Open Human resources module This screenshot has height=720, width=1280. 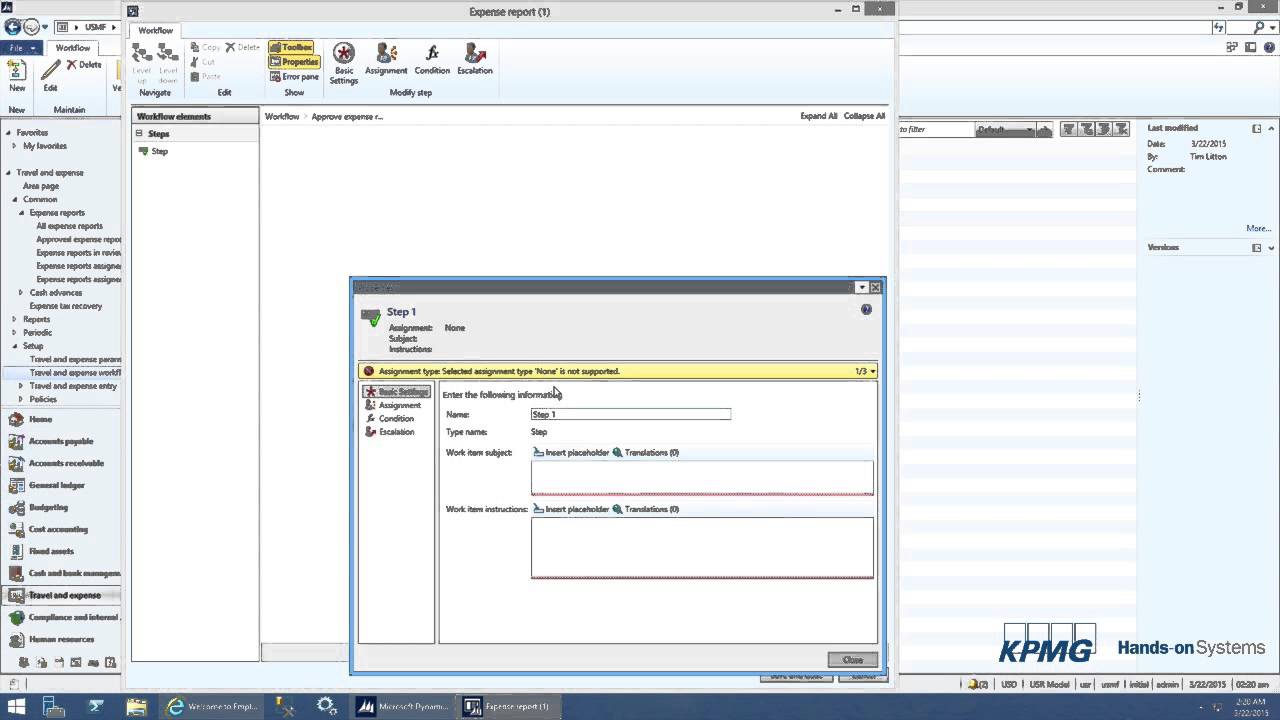61,639
